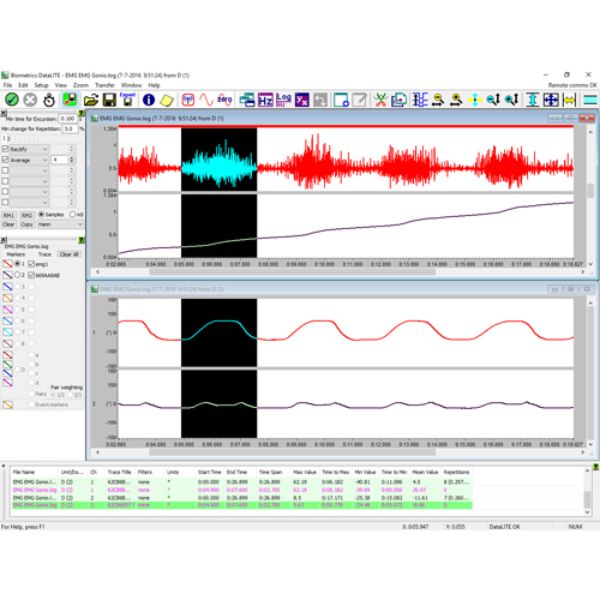The width and height of the screenshot is (600, 600).
Task: Click the red sine wave toolbar icon
Action: pyautogui.click(x=207, y=100)
